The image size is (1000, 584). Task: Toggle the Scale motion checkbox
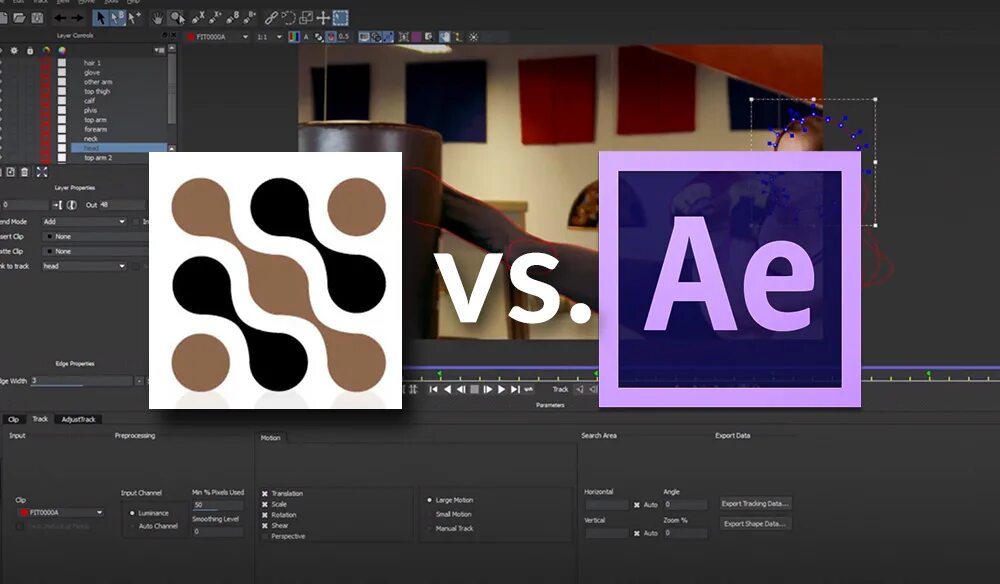265,504
